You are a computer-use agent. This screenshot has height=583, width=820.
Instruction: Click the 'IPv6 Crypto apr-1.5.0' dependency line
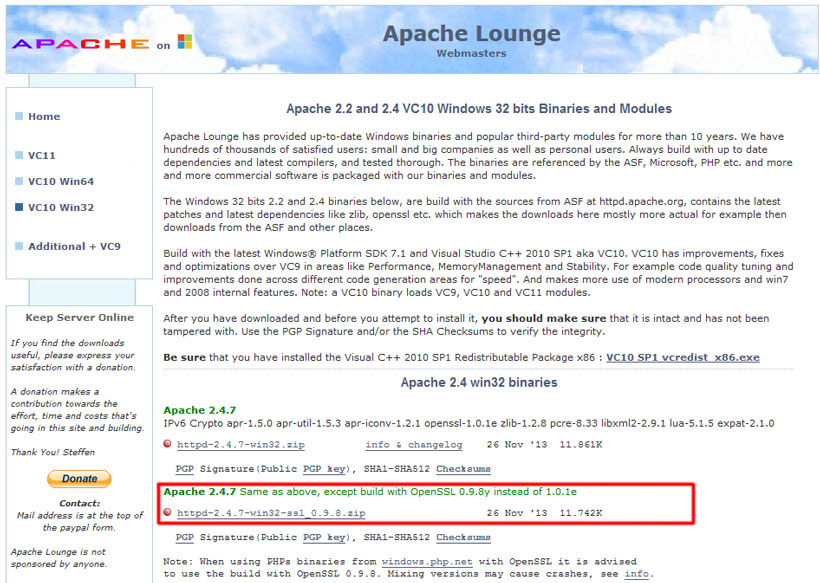(x=469, y=423)
